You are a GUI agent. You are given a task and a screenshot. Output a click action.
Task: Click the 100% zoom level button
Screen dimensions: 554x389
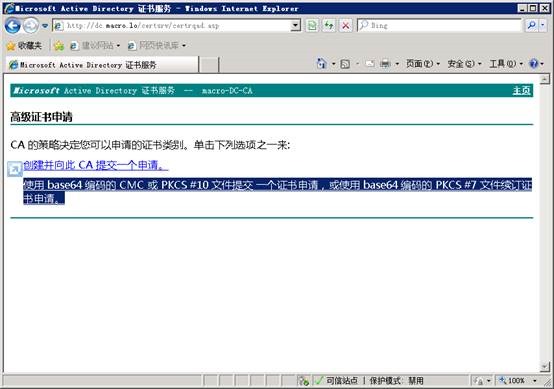[x=512, y=381]
